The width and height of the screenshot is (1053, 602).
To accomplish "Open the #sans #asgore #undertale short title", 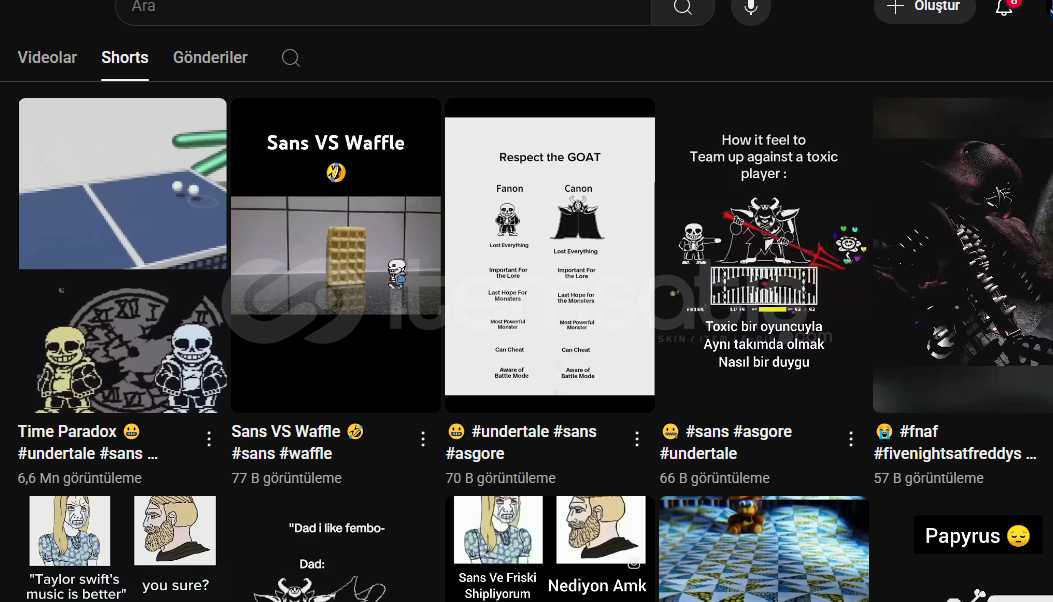I will pos(726,442).
